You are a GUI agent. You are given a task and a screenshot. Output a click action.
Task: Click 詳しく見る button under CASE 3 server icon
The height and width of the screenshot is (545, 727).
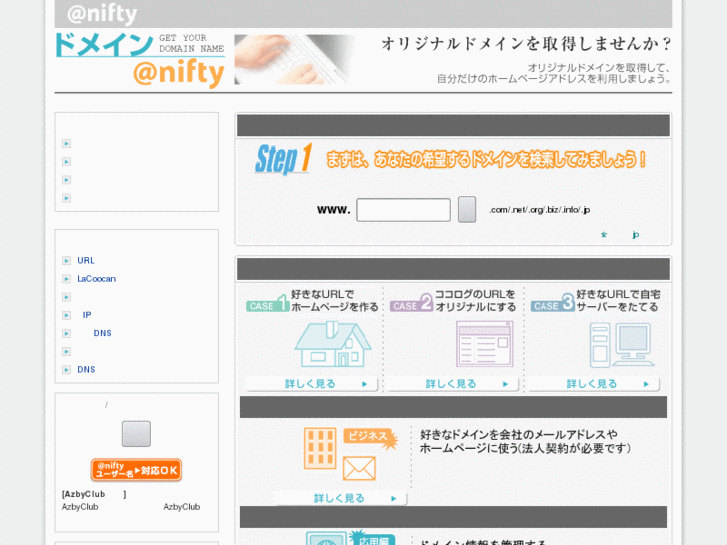coord(593,384)
